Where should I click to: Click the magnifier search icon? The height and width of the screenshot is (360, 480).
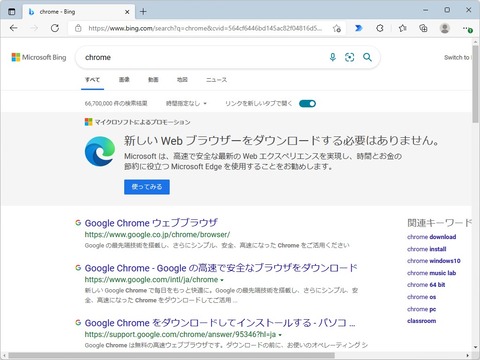click(367, 57)
